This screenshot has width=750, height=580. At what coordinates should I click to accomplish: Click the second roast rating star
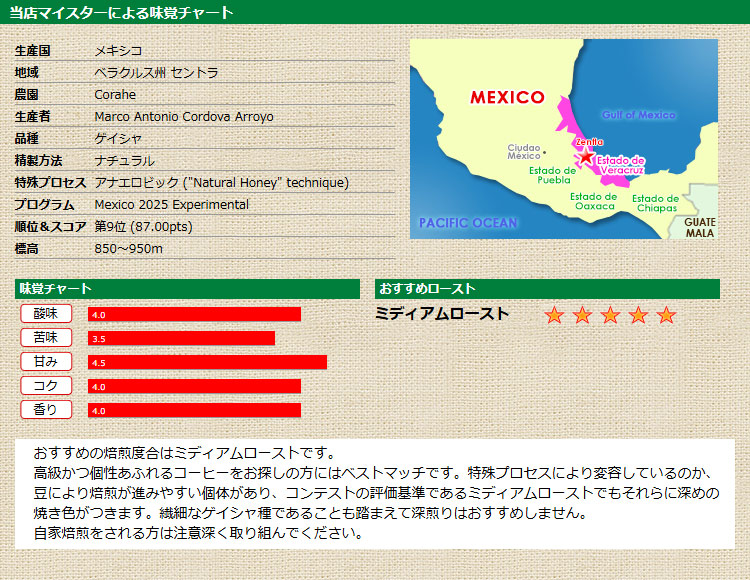pos(582,316)
